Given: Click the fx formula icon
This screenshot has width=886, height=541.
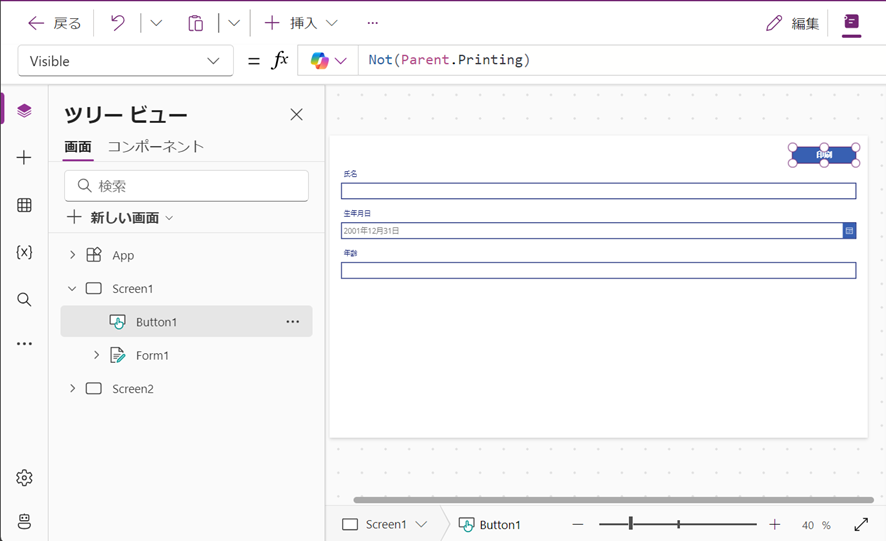Looking at the screenshot, I should [x=280, y=60].
